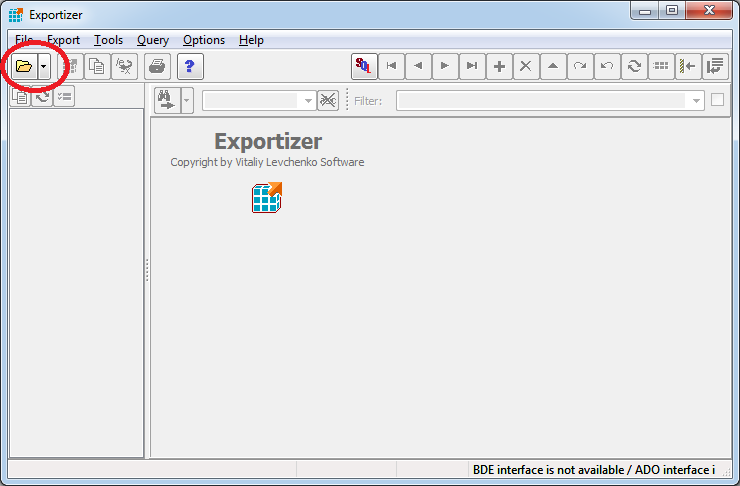Click the open folder toolbar button

25,67
